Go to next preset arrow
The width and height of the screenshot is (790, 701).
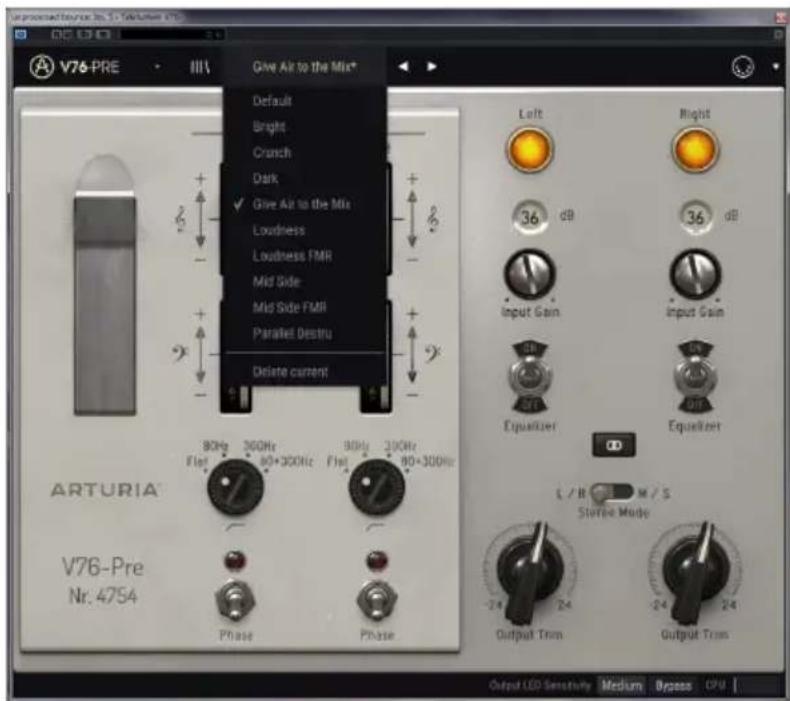pos(432,67)
